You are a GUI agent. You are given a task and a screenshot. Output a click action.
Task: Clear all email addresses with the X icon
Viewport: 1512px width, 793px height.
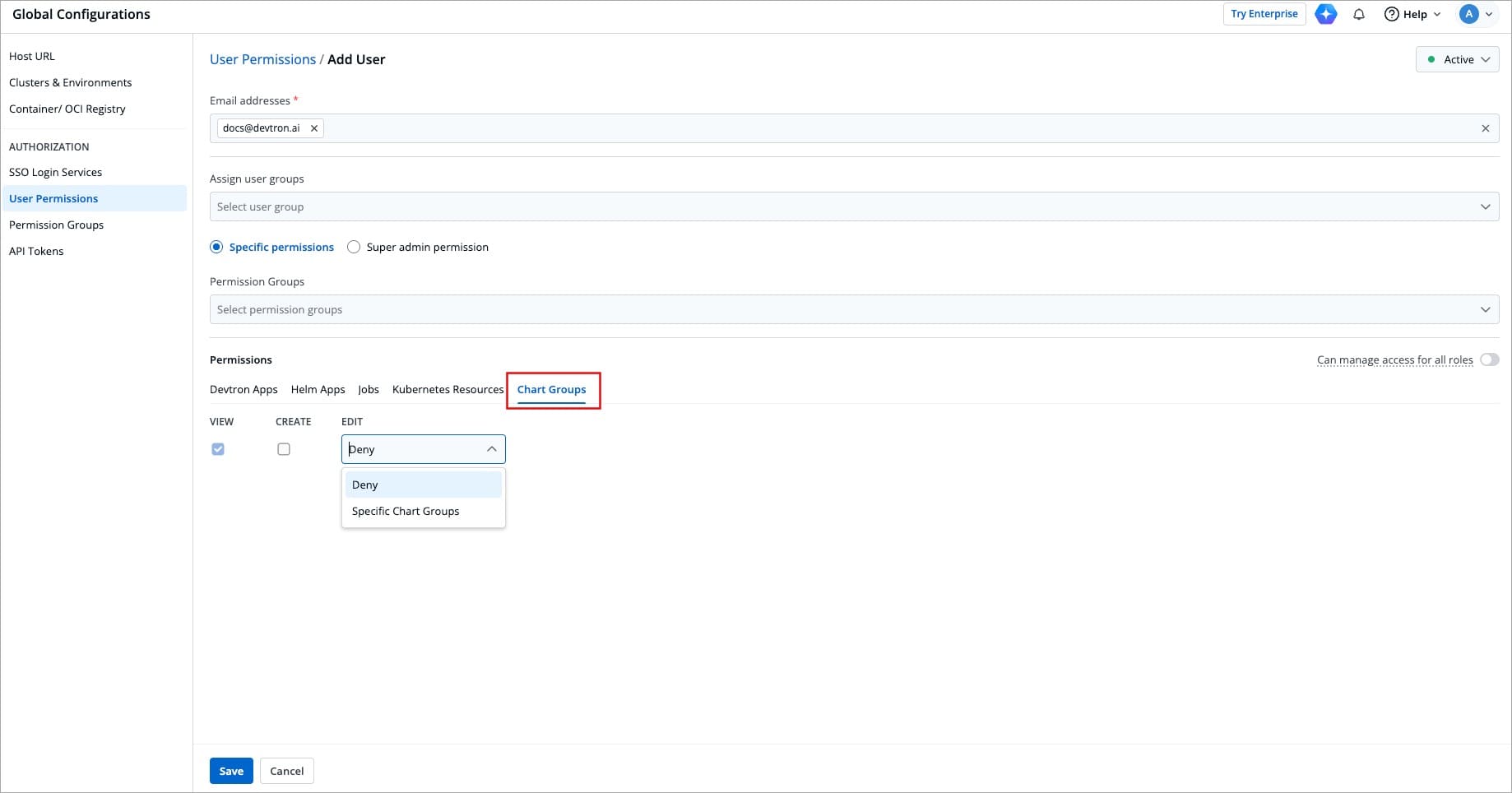tap(1485, 128)
